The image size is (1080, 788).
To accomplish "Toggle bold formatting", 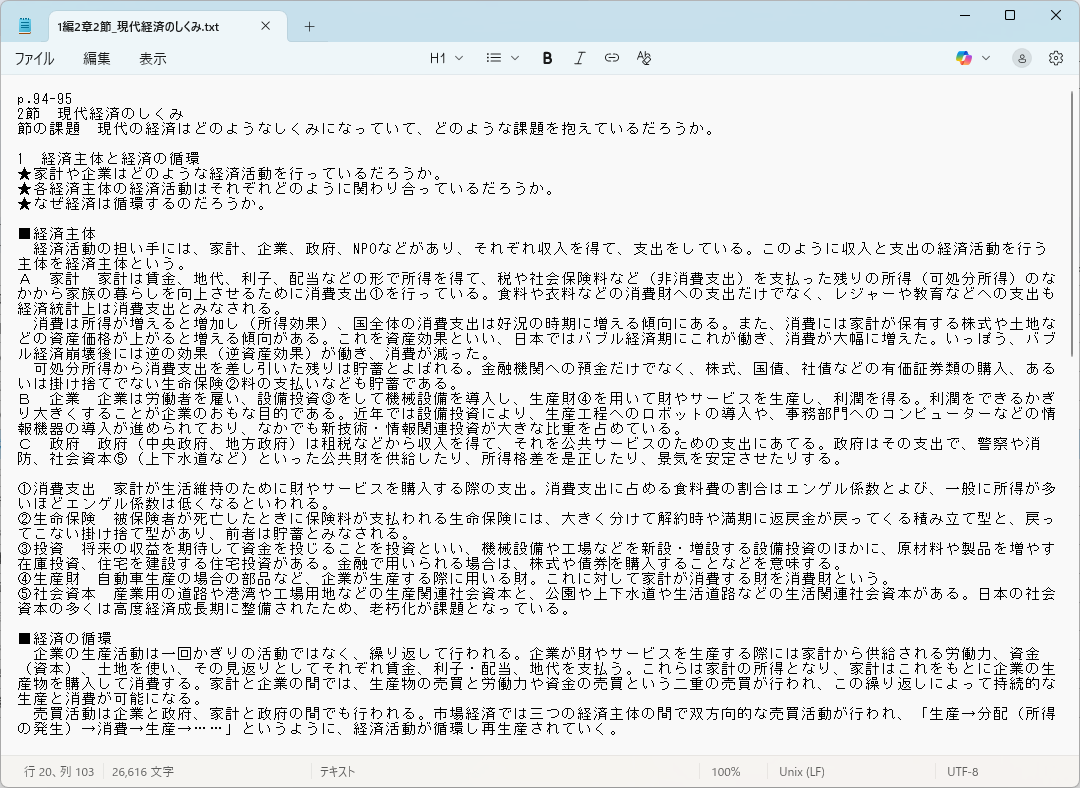I will [x=547, y=58].
